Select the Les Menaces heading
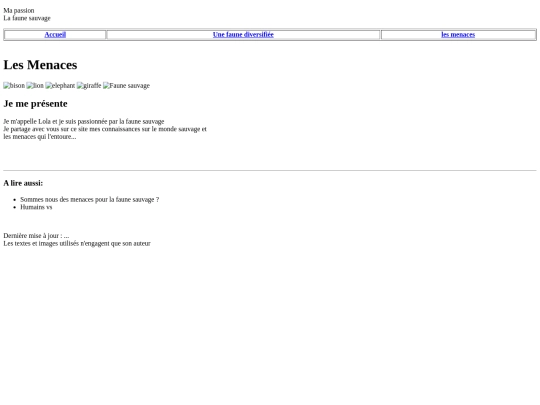The width and height of the screenshot is (540, 405). [x=40, y=65]
